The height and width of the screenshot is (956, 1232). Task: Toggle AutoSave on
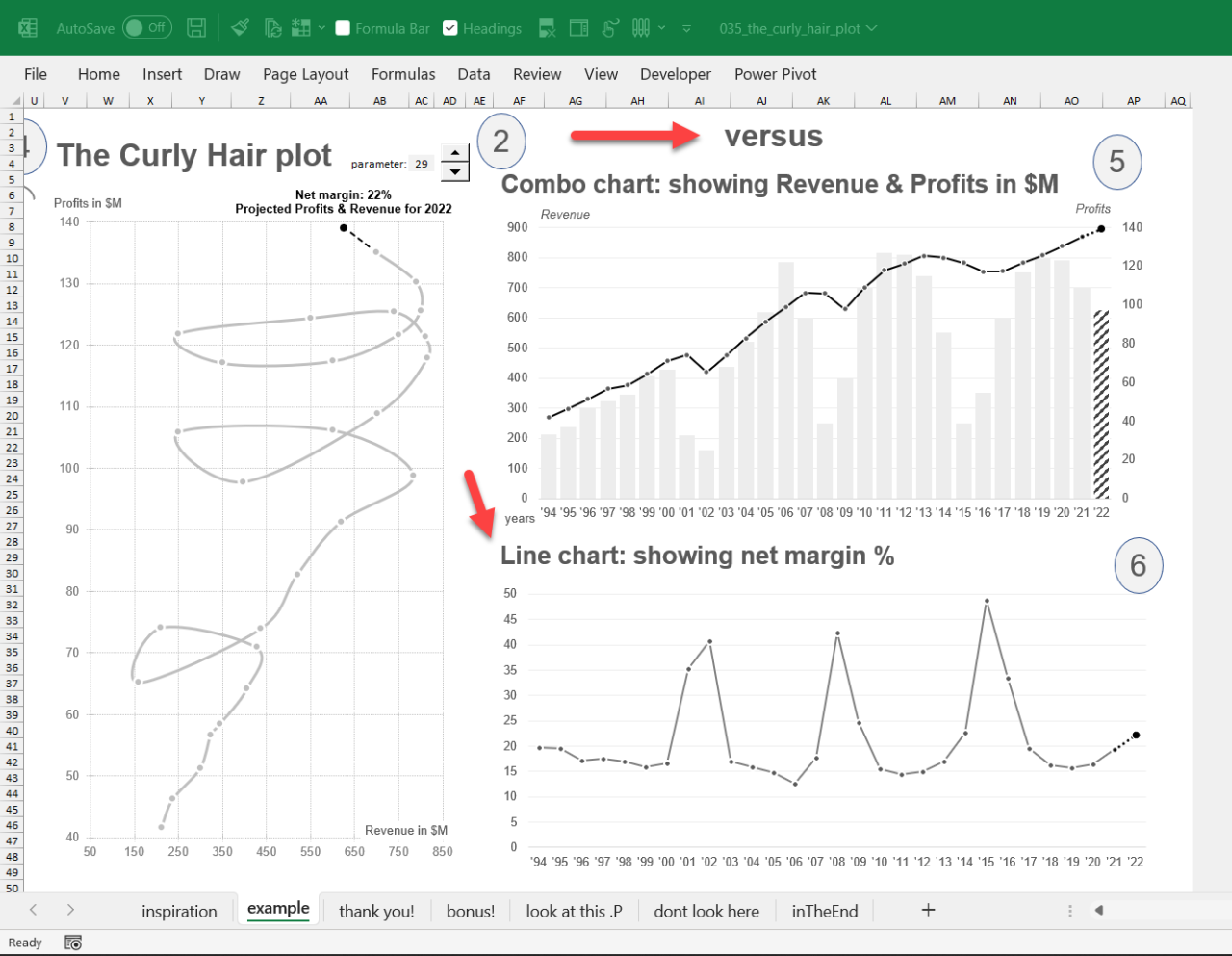click(x=146, y=28)
